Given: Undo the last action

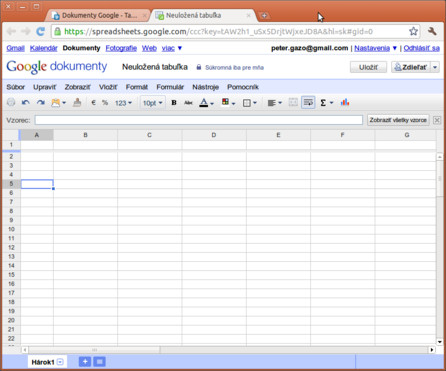Looking at the screenshot, I should point(26,103).
